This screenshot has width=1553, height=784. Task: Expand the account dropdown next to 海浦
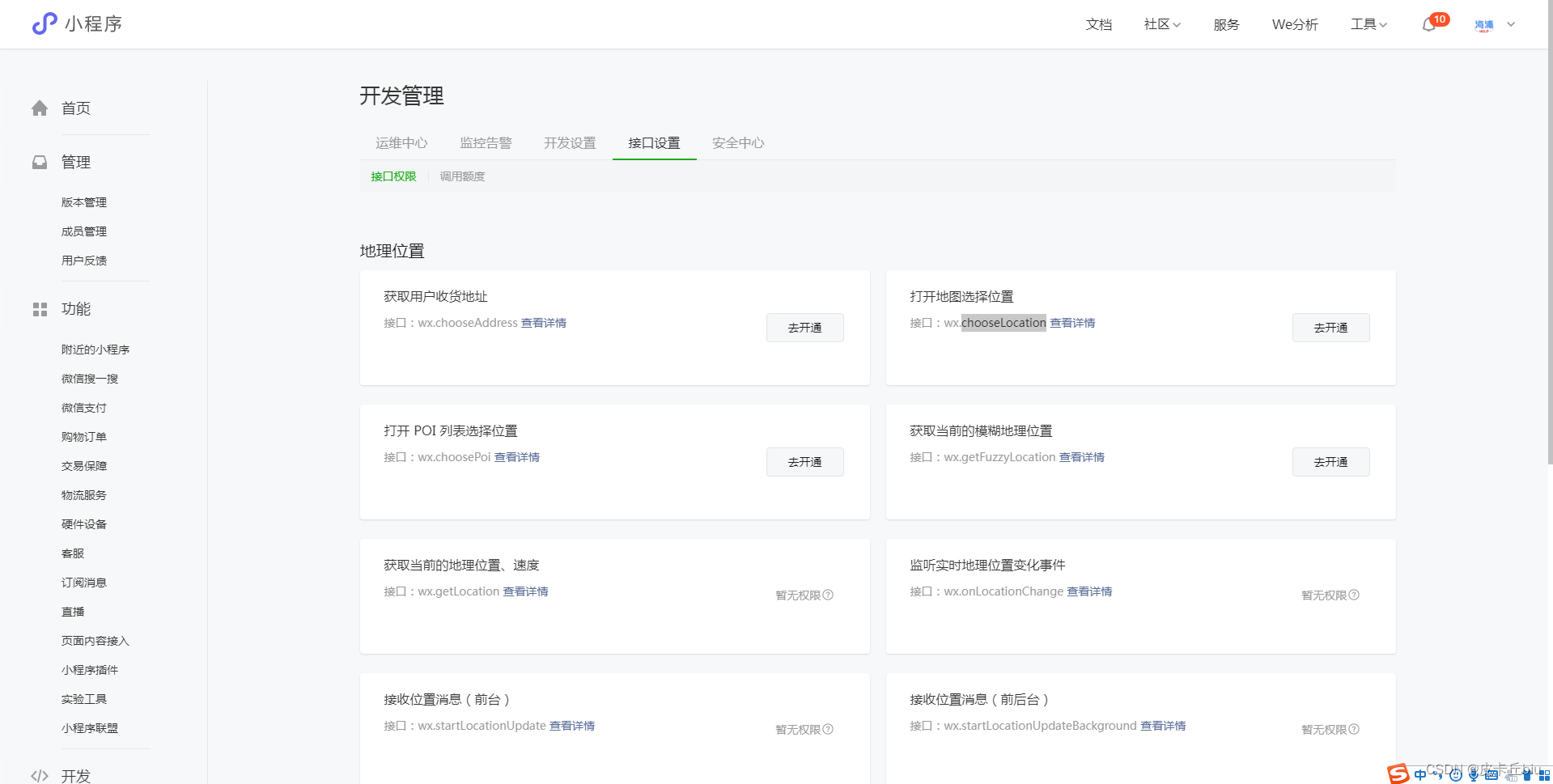pyautogui.click(x=1510, y=24)
